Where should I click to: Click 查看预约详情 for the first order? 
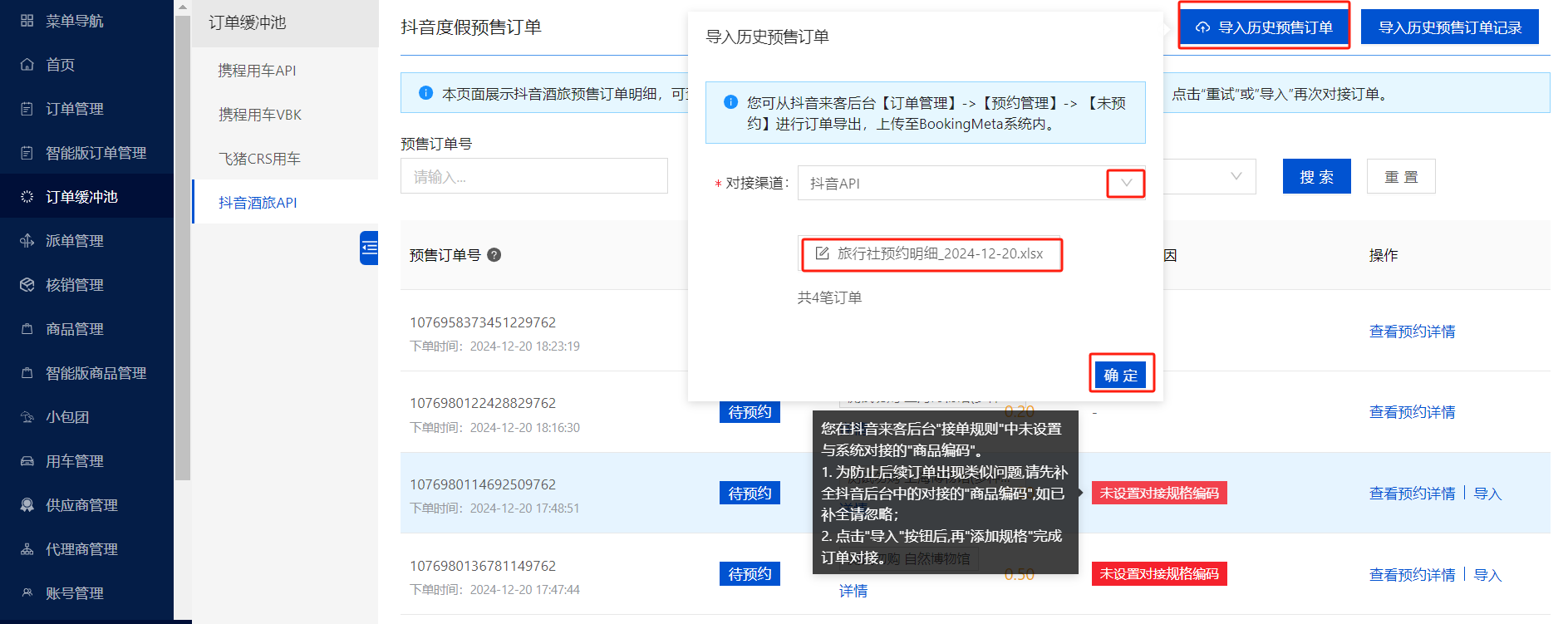1412,332
